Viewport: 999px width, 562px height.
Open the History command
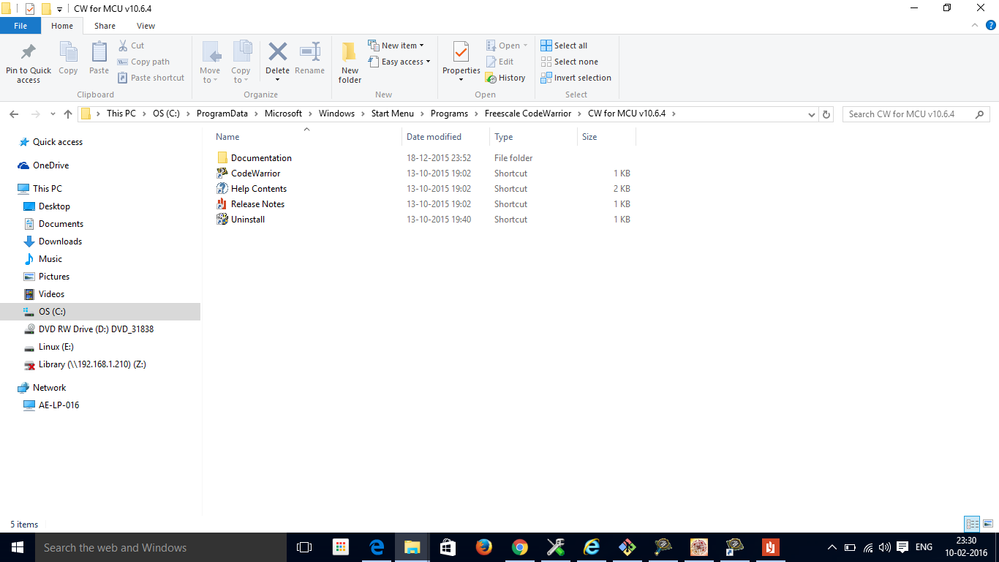coord(505,78)
